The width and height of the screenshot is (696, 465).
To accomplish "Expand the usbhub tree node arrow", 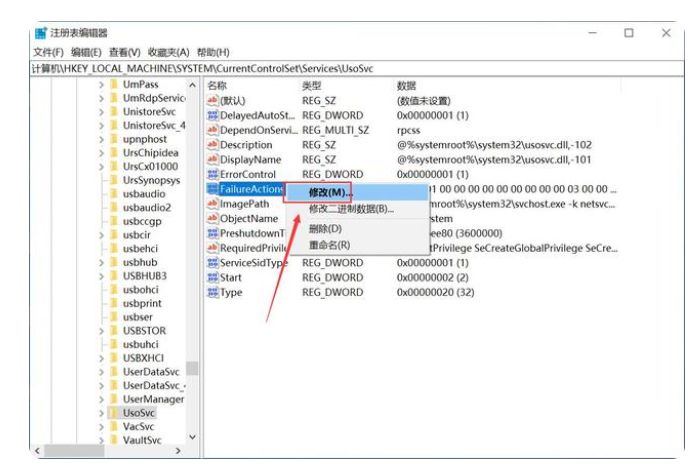I will 102,262.
